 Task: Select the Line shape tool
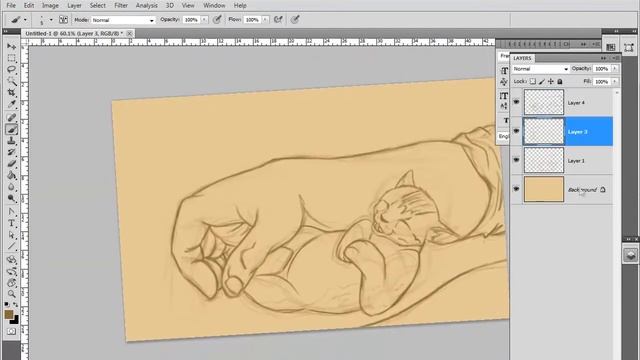coord(11,247)
